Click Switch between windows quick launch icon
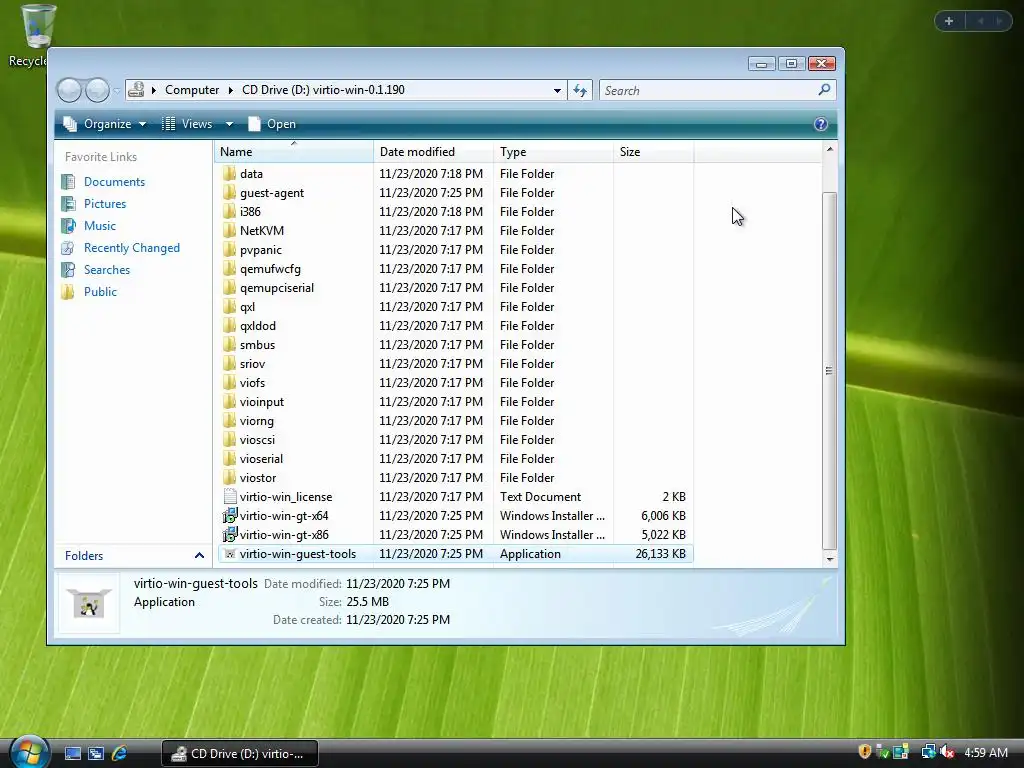Image resolution: width=1024 pixels, height=768 pixels. click(96, 754)
